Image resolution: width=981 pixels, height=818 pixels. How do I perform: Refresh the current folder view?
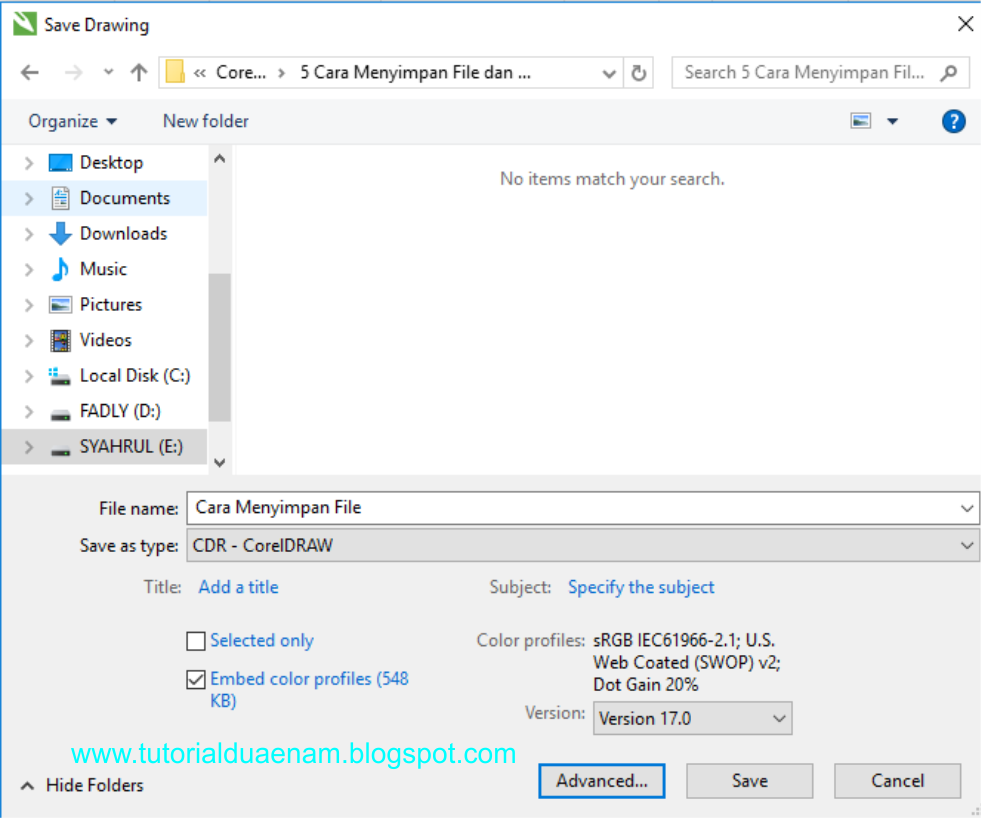pyautogui.click(x=638, y=73)
